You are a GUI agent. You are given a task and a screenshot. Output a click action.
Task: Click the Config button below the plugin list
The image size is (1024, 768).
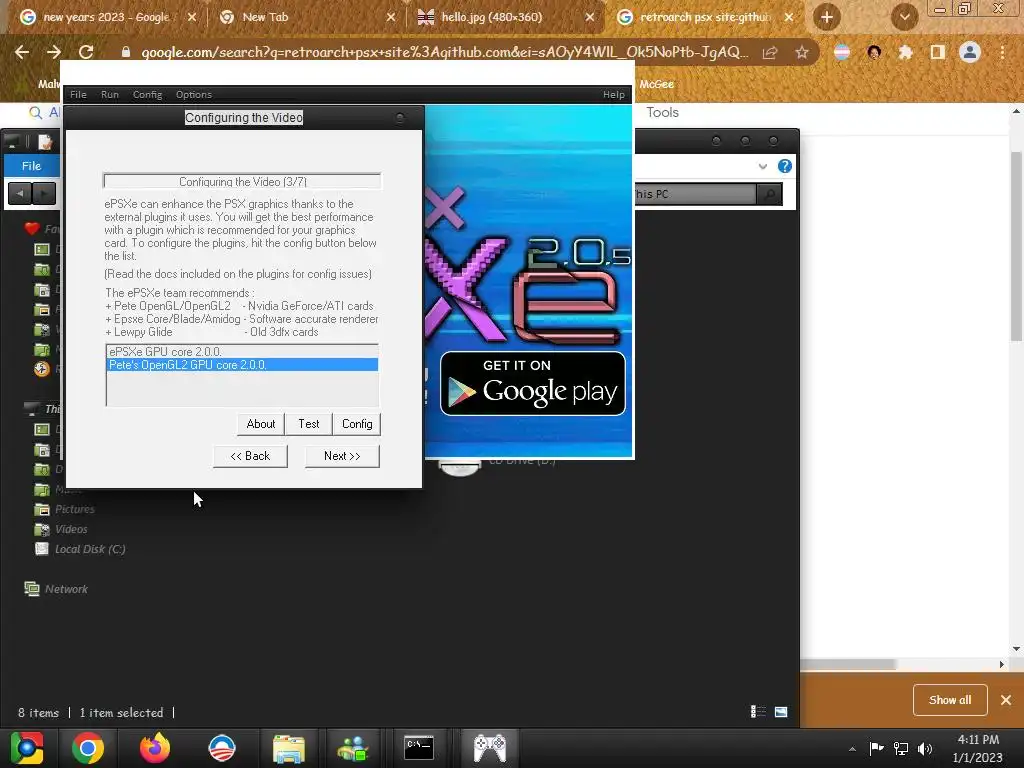[357, 424]
